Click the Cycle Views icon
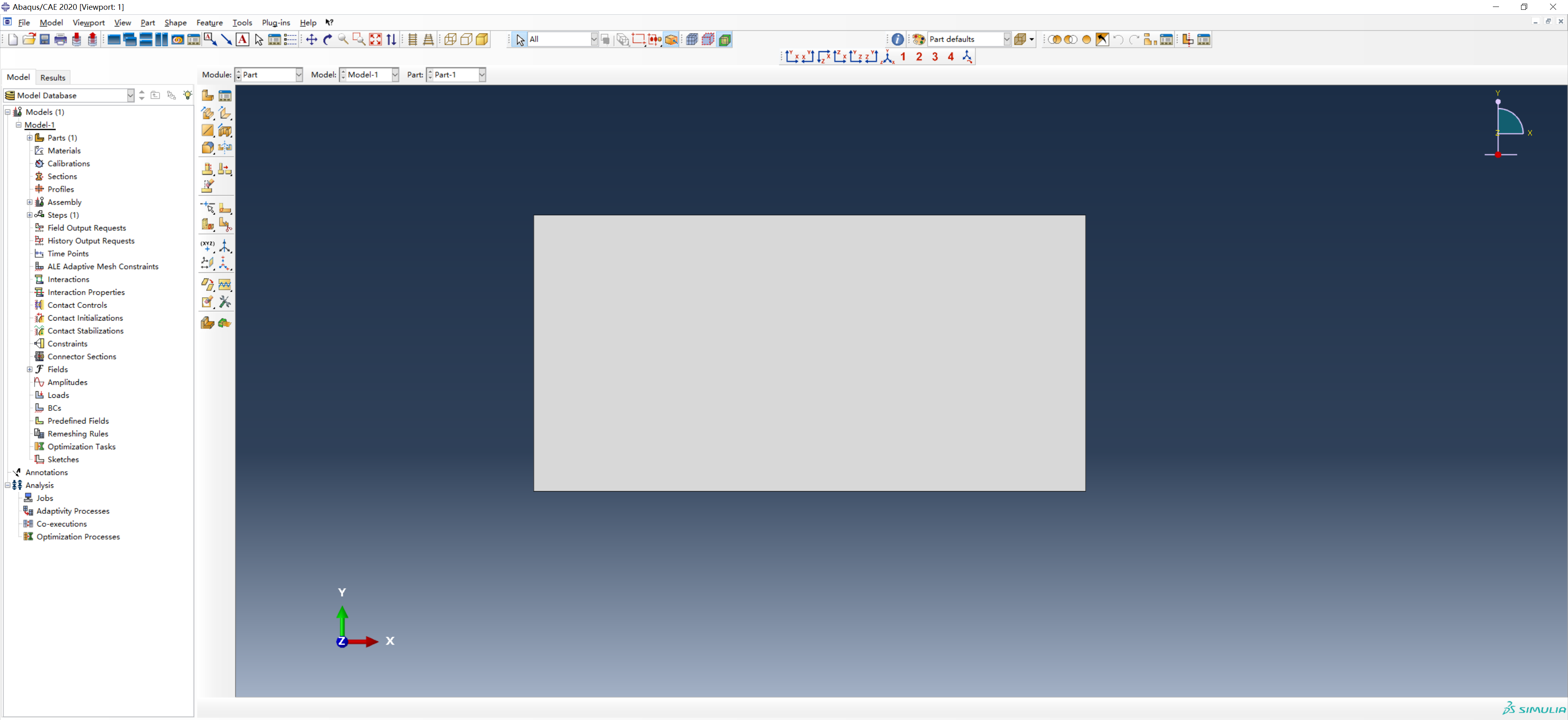 click(392, 40)
